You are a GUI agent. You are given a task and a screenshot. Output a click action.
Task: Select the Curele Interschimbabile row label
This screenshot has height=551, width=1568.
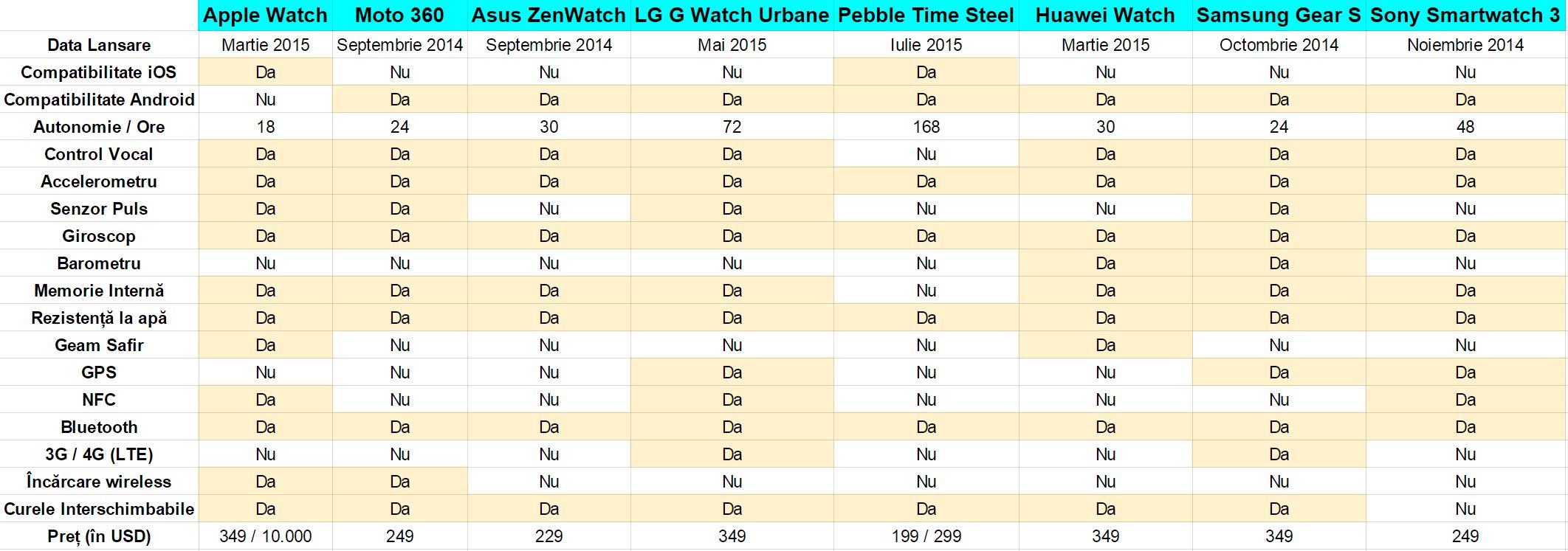[99, 509]
